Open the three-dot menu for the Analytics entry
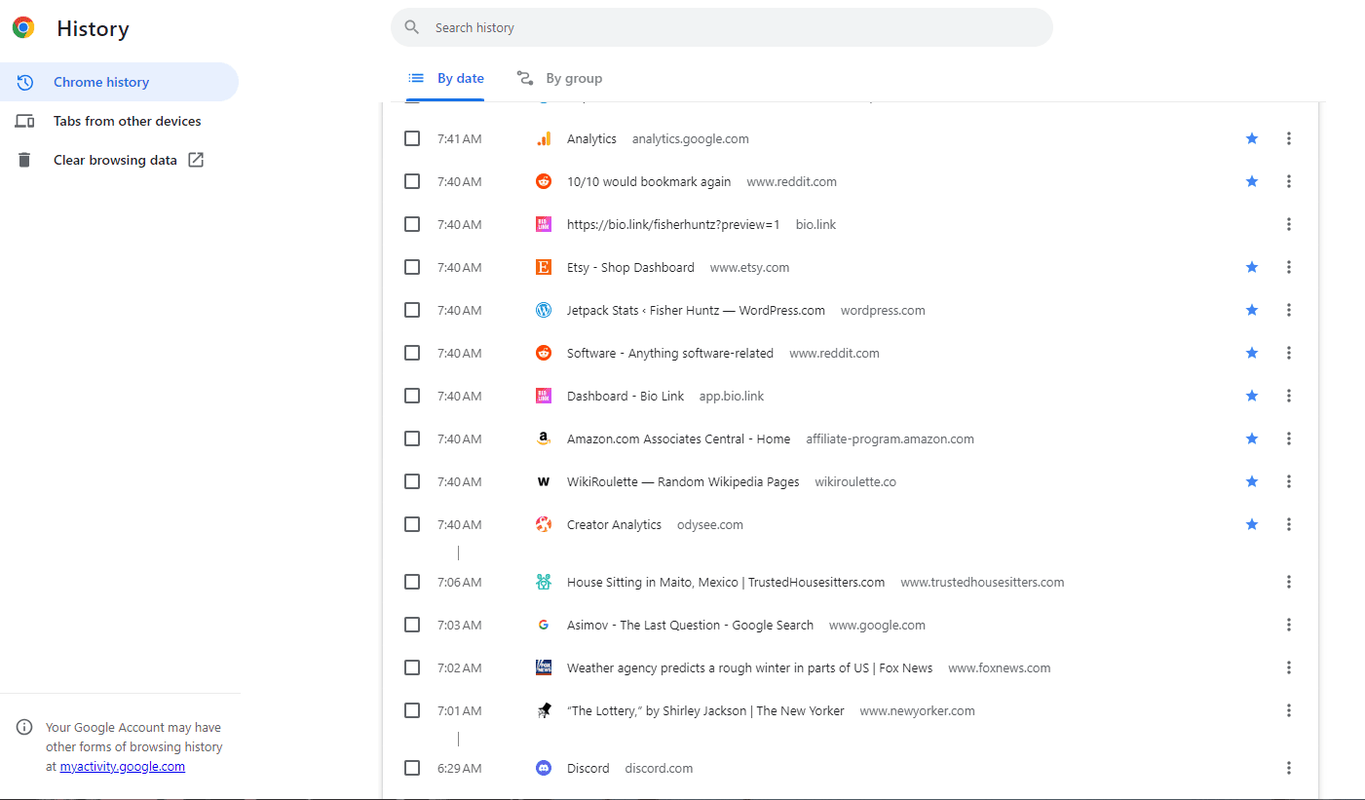 click(1289, 139)
